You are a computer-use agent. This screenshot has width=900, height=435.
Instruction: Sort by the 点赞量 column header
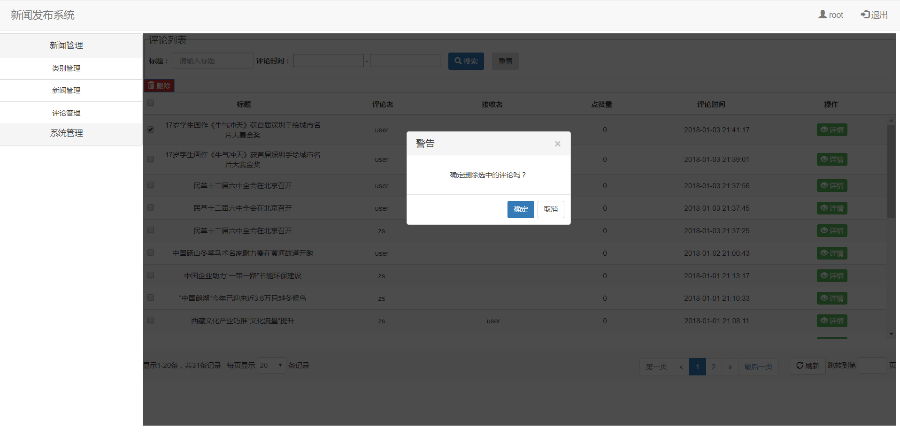[602, 104]
